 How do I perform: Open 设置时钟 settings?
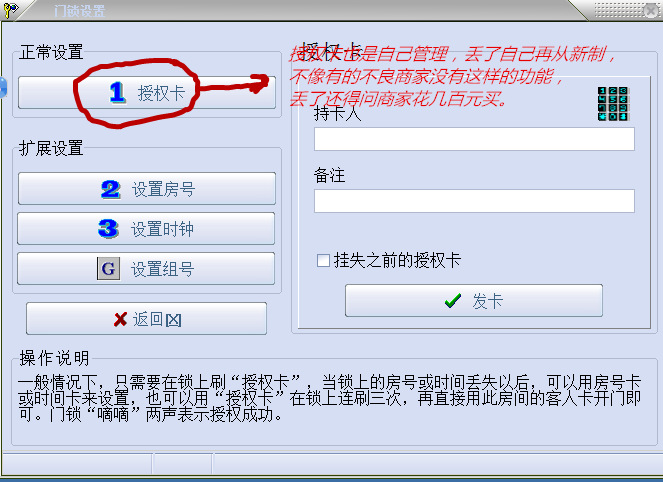pyautogui.click(x=146, y=229)
